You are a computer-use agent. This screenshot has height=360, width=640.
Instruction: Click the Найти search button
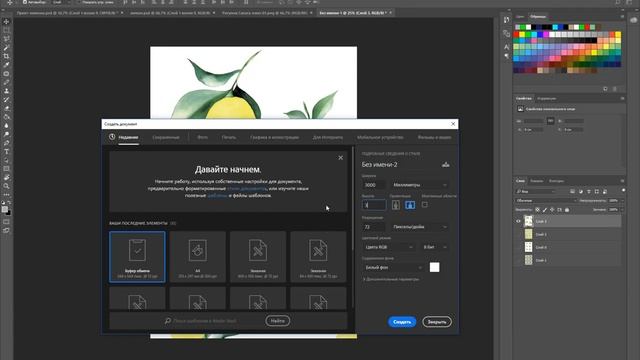[278, 321]
